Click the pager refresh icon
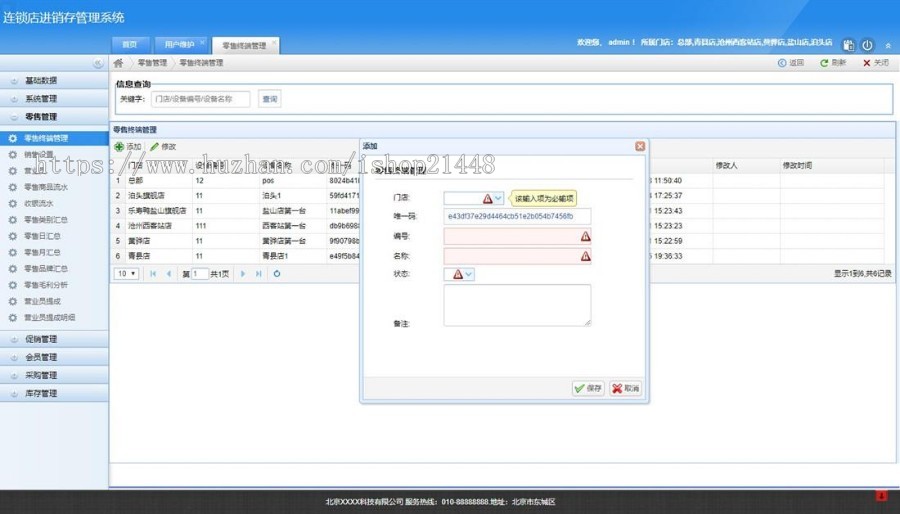This screenshot has height=514, width=900. (277, 274)
